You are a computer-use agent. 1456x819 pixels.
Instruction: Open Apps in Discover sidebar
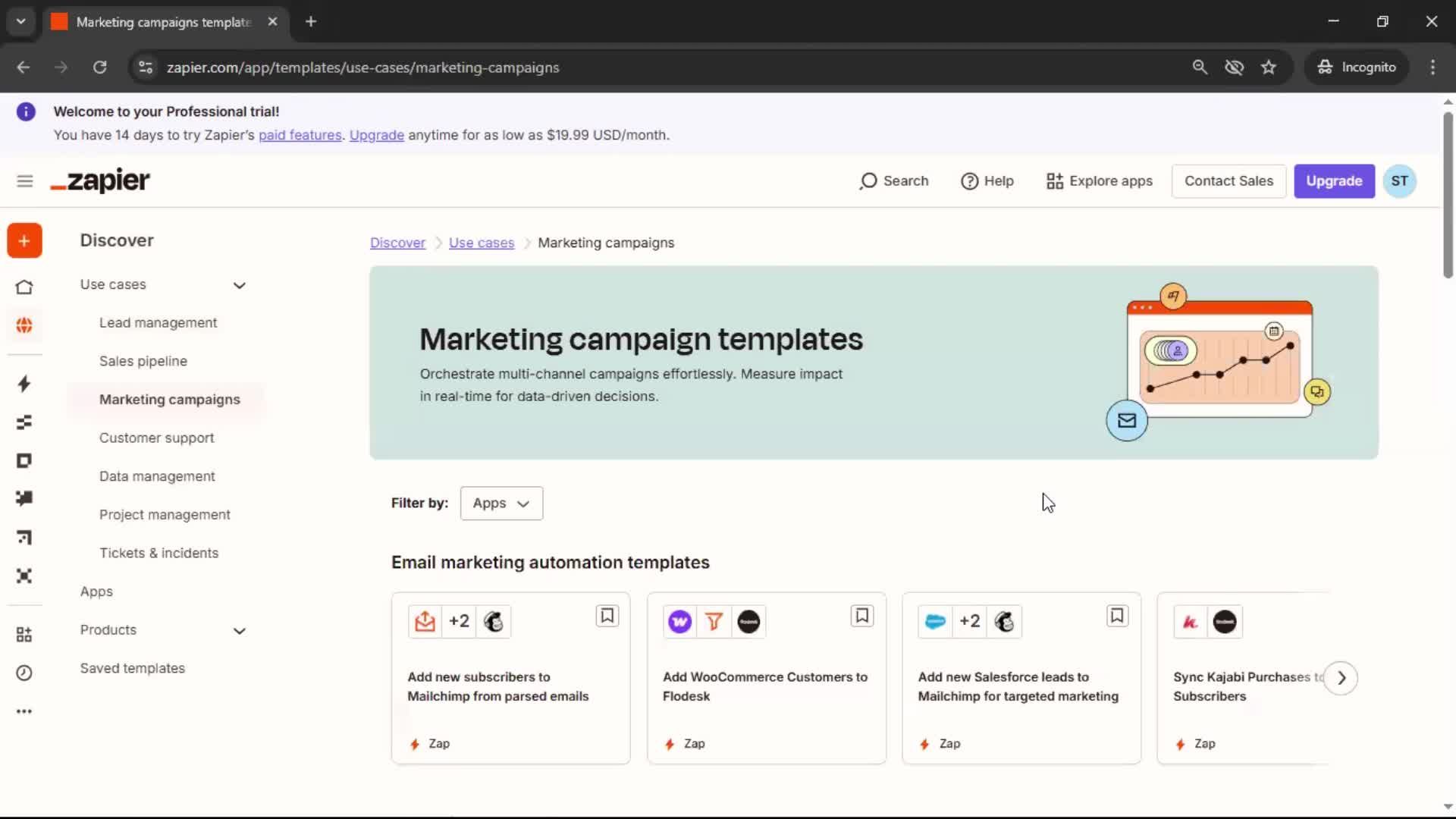point(96,591)
